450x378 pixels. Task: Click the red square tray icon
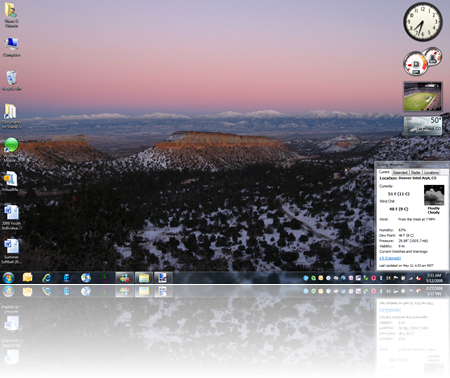pyautogui.click(x=373, y=278)
